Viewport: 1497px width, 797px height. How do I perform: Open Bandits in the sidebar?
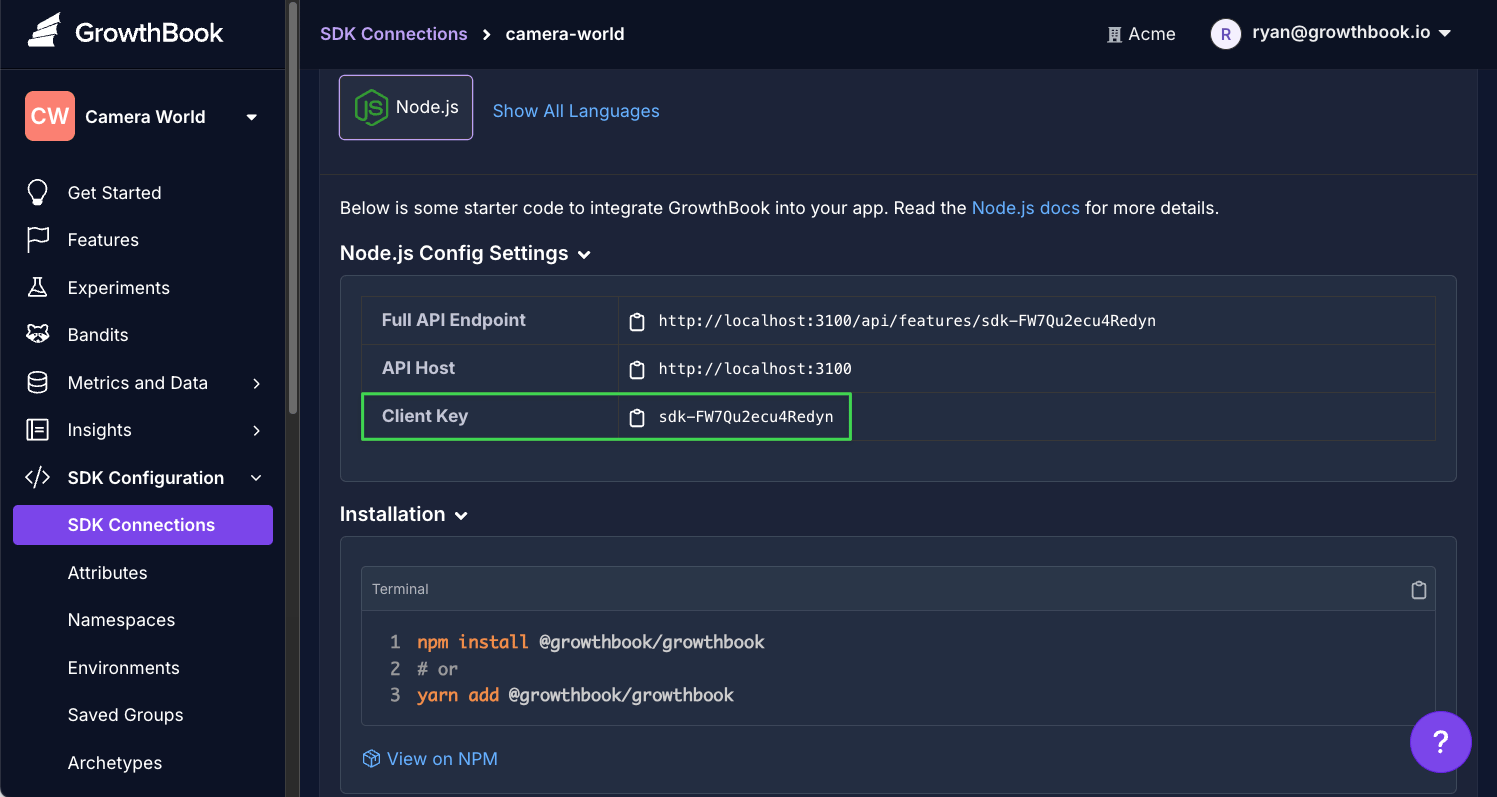point(98,335)
